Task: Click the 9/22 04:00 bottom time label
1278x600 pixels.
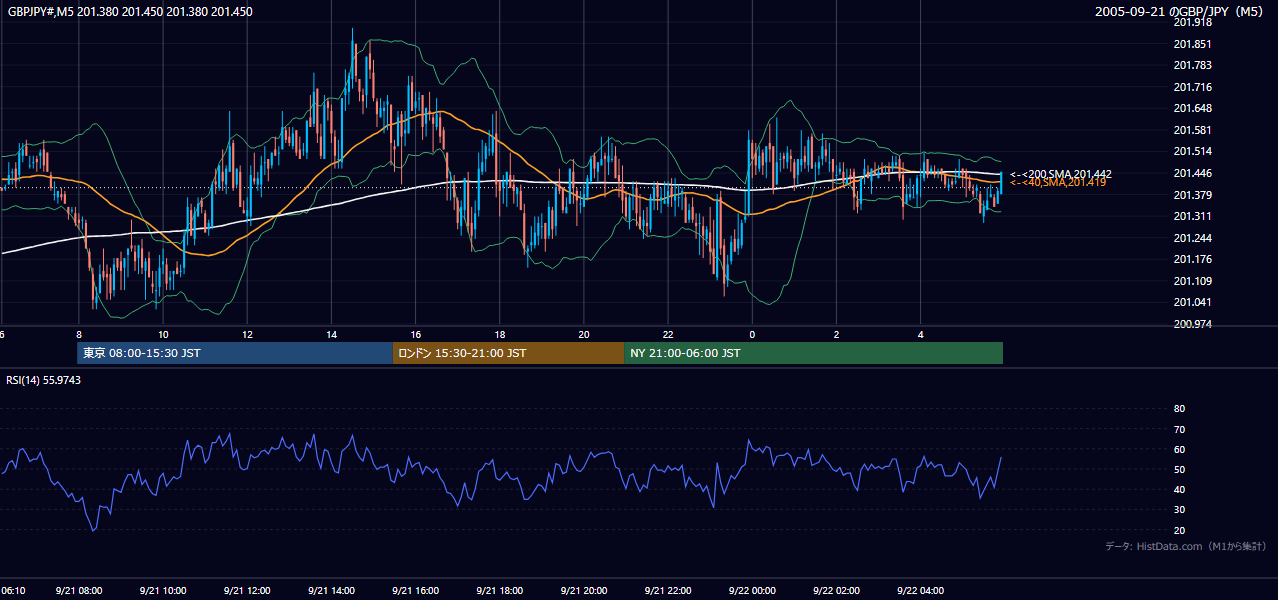Action: pos(920,591)
